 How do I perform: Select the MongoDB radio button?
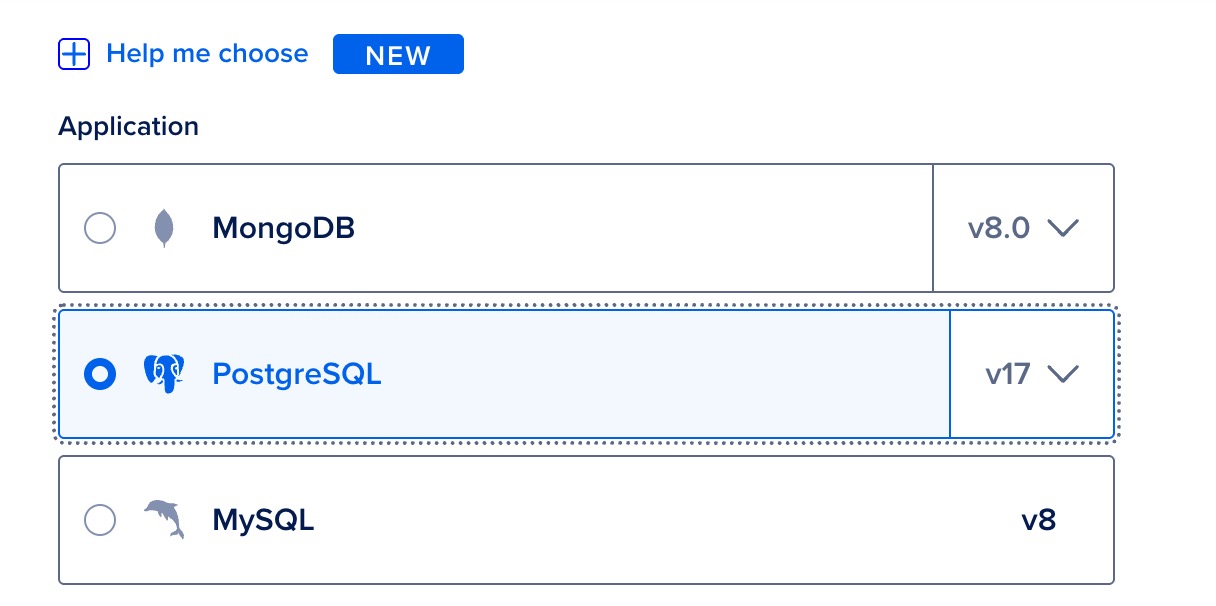(100, 229)
